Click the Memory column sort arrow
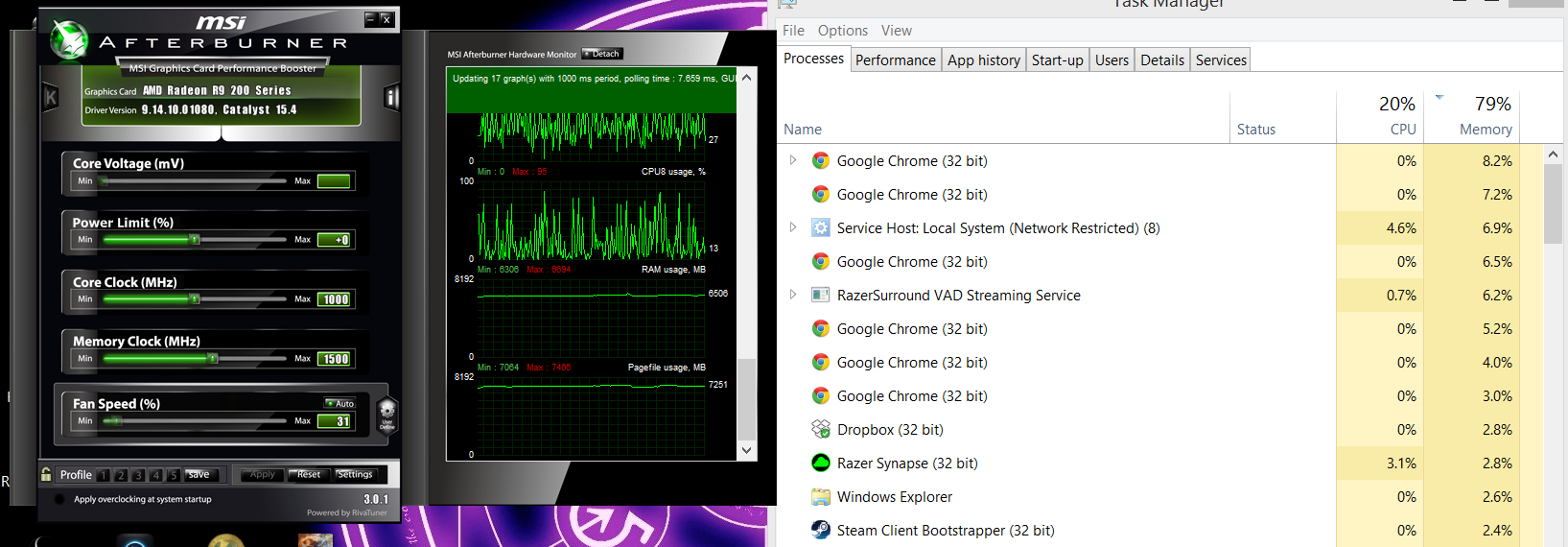The width and height of the screenshot is (1568, 547). (x=1439, y=97)
